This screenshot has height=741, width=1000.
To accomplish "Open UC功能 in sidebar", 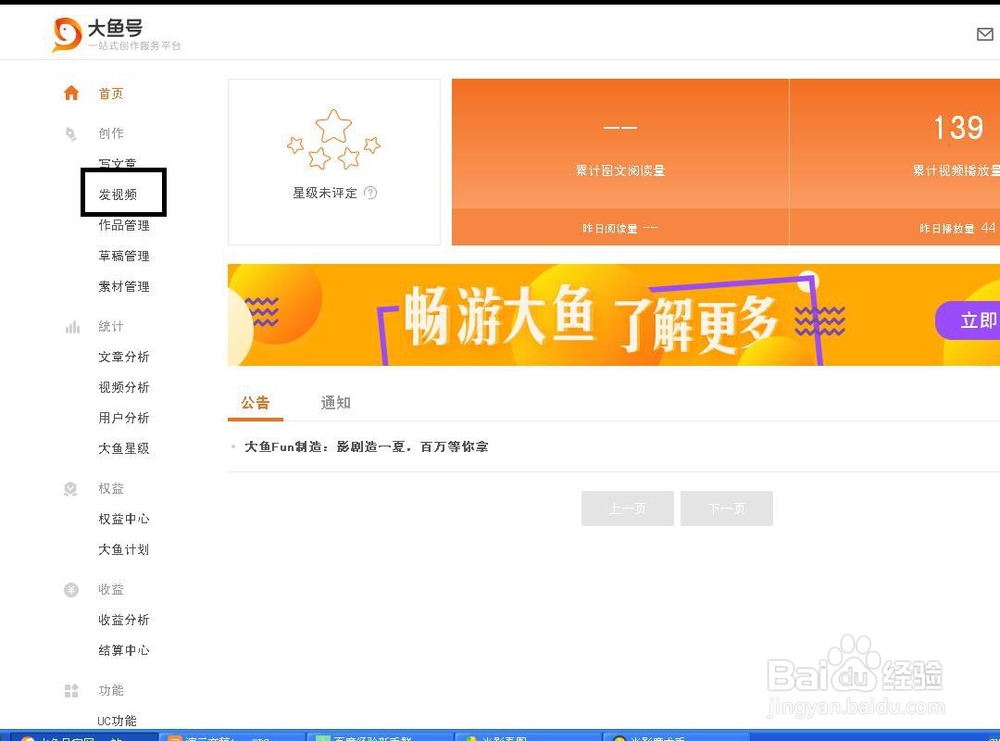I will (117, 721).
